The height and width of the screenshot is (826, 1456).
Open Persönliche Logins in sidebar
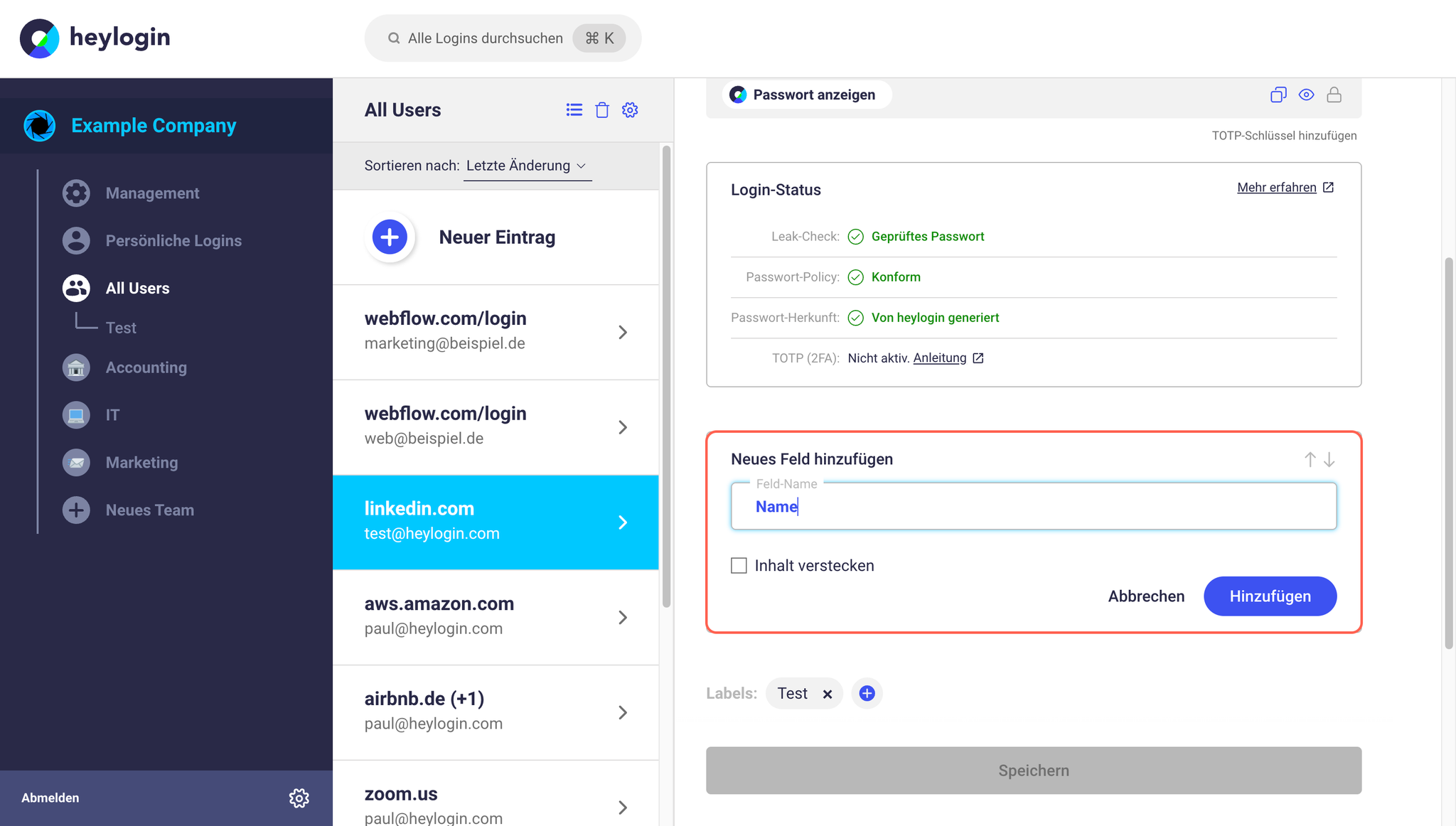pos(173,241)
